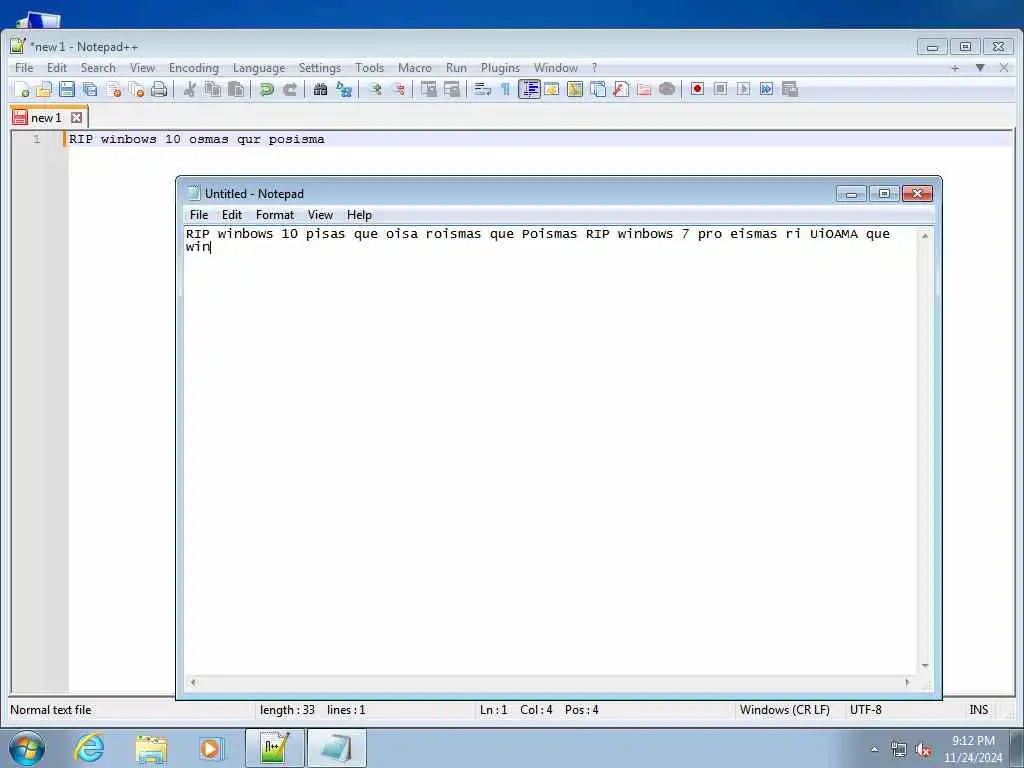Click Run Macro Multiple Times icon
Viewport: 1024px width, 768px height.
pos(766,89)
